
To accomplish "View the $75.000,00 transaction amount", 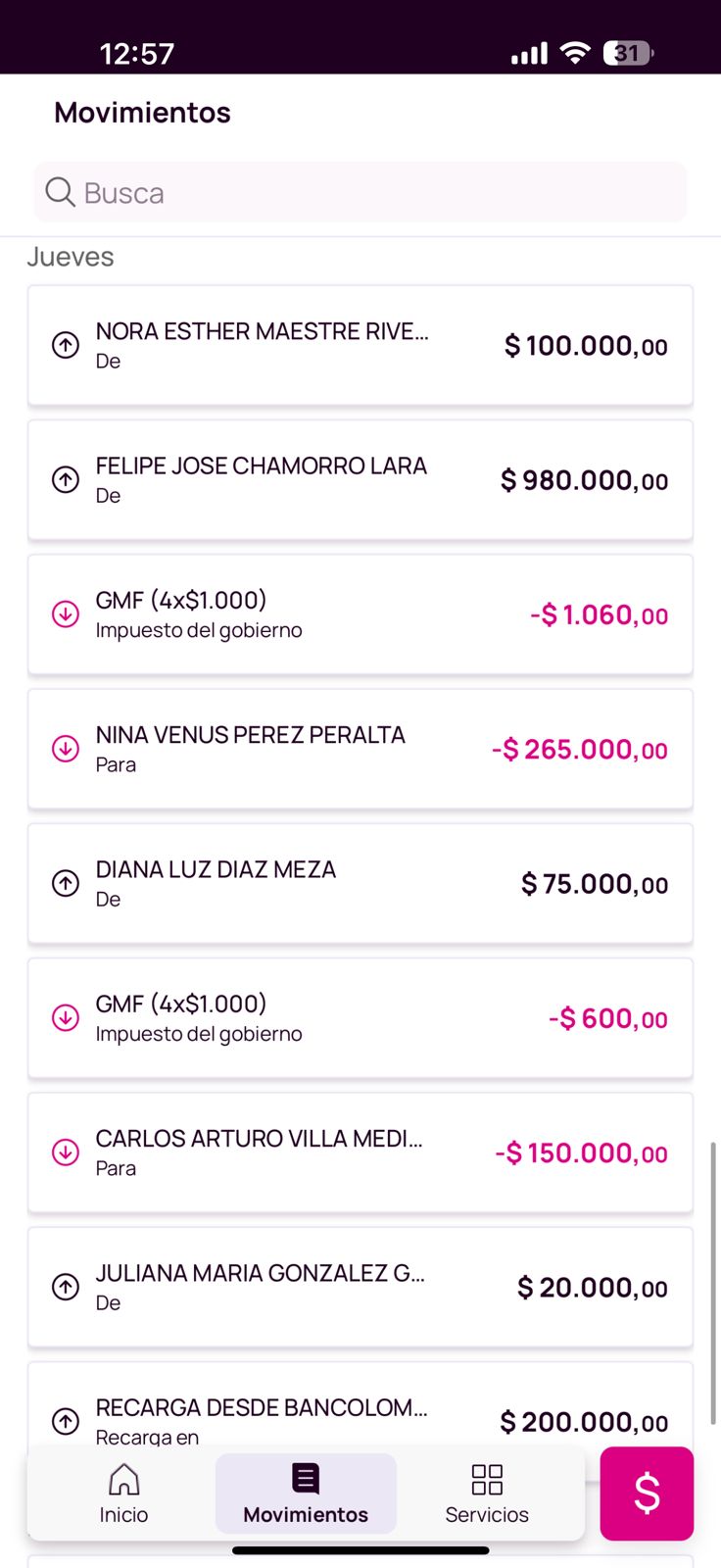I will point(595,884).
